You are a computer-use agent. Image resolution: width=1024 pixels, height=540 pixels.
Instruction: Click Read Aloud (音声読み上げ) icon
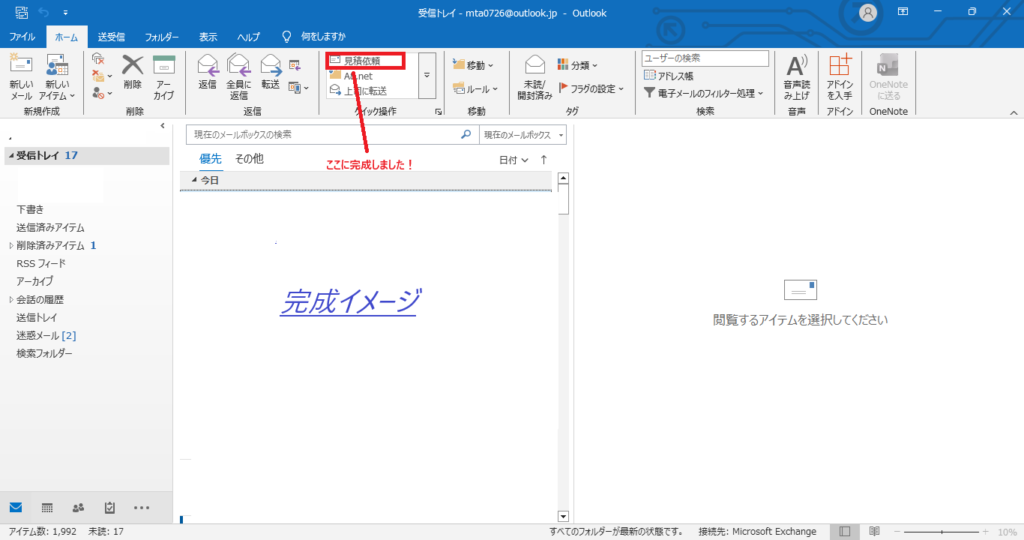point(796,68)
